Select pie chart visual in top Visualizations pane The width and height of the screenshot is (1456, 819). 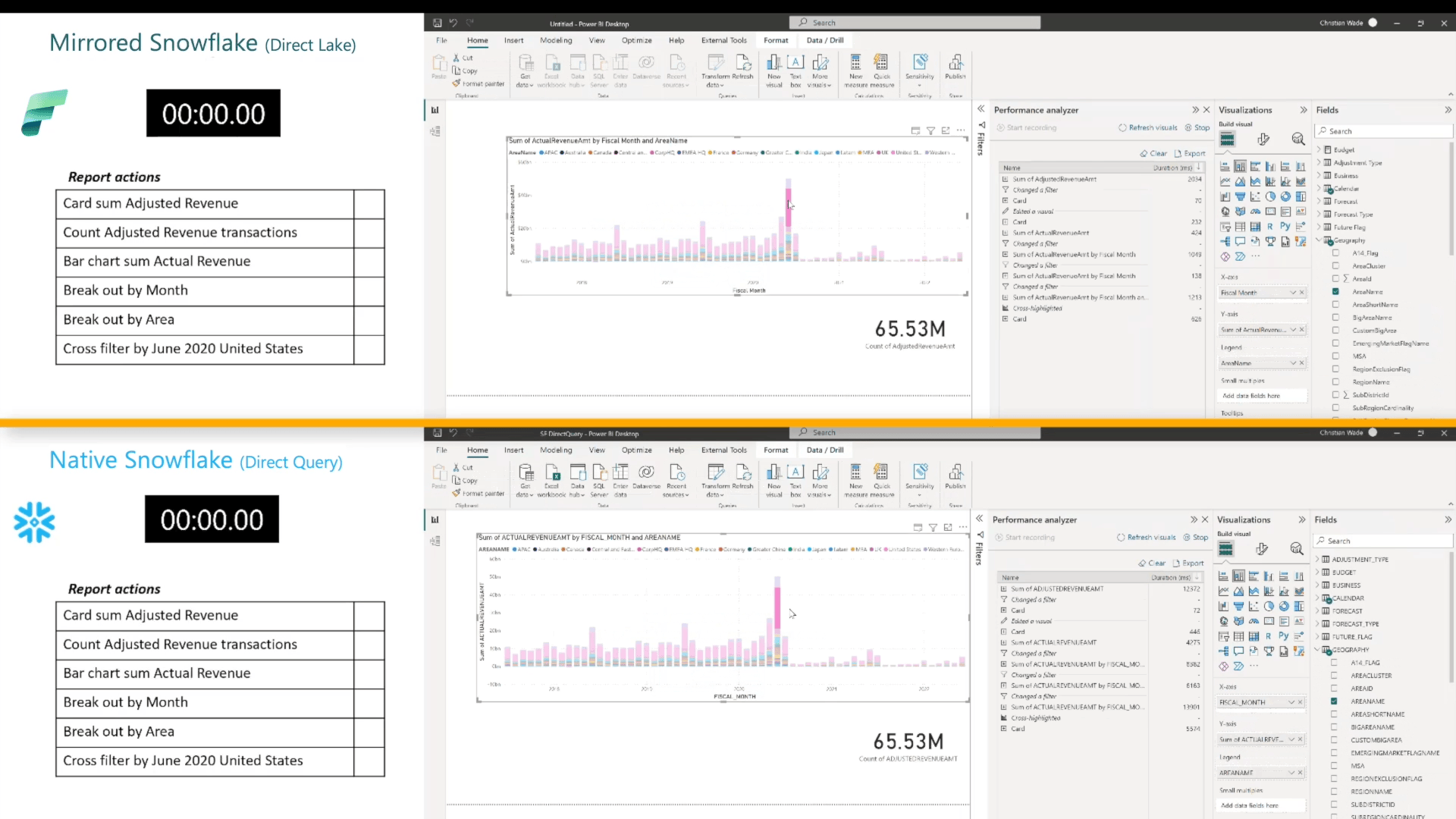click(1270, 196)
